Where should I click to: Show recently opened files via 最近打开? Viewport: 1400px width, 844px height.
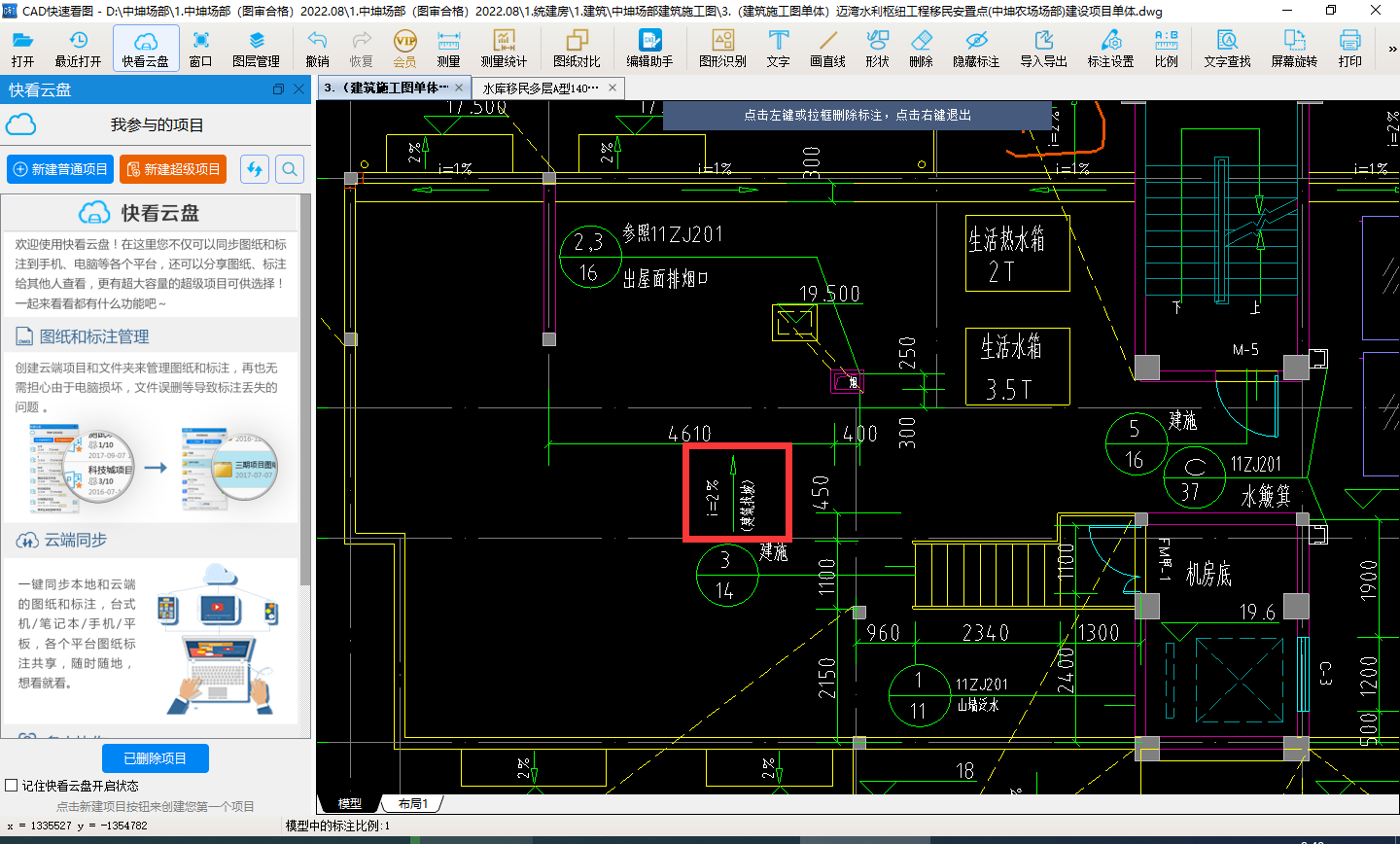point(78,49)
